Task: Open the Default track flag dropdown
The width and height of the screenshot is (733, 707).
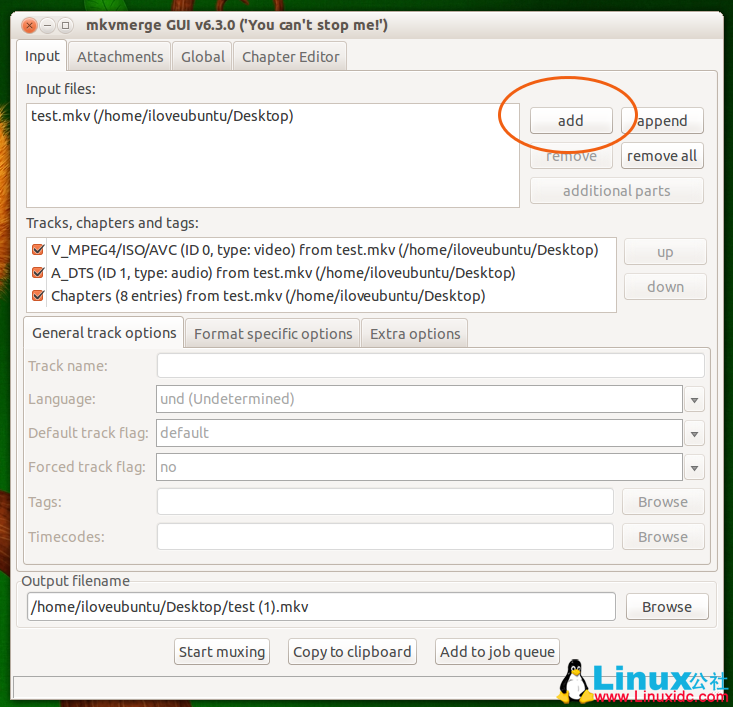Action: point(695,434)
